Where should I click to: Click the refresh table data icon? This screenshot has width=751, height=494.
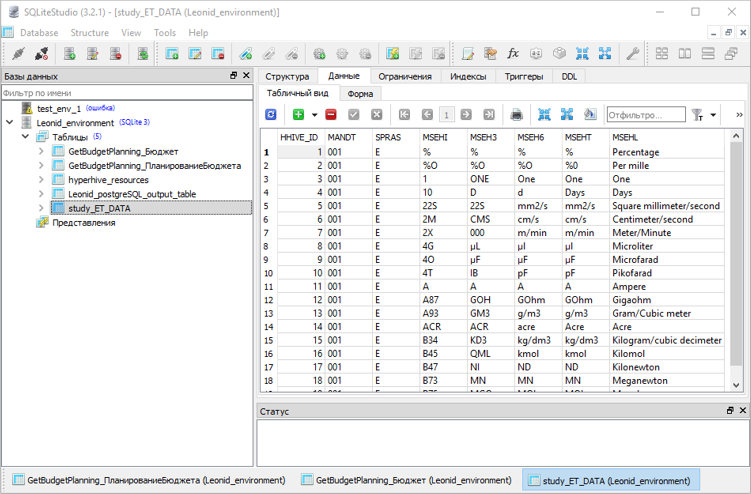(270, 115)
